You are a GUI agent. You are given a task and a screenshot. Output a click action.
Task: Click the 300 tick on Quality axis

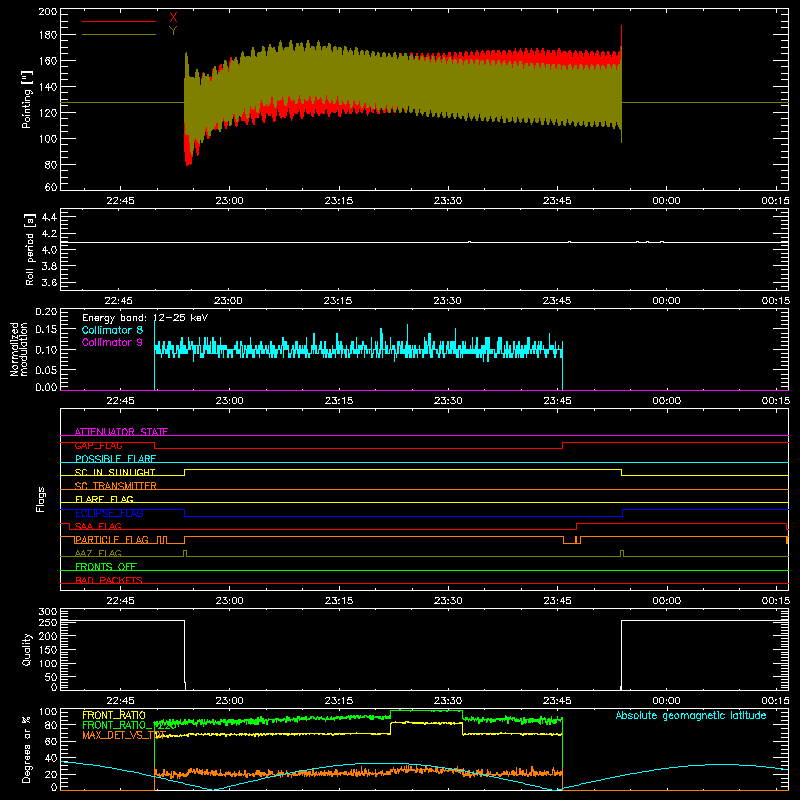click(x=48, y=612)
